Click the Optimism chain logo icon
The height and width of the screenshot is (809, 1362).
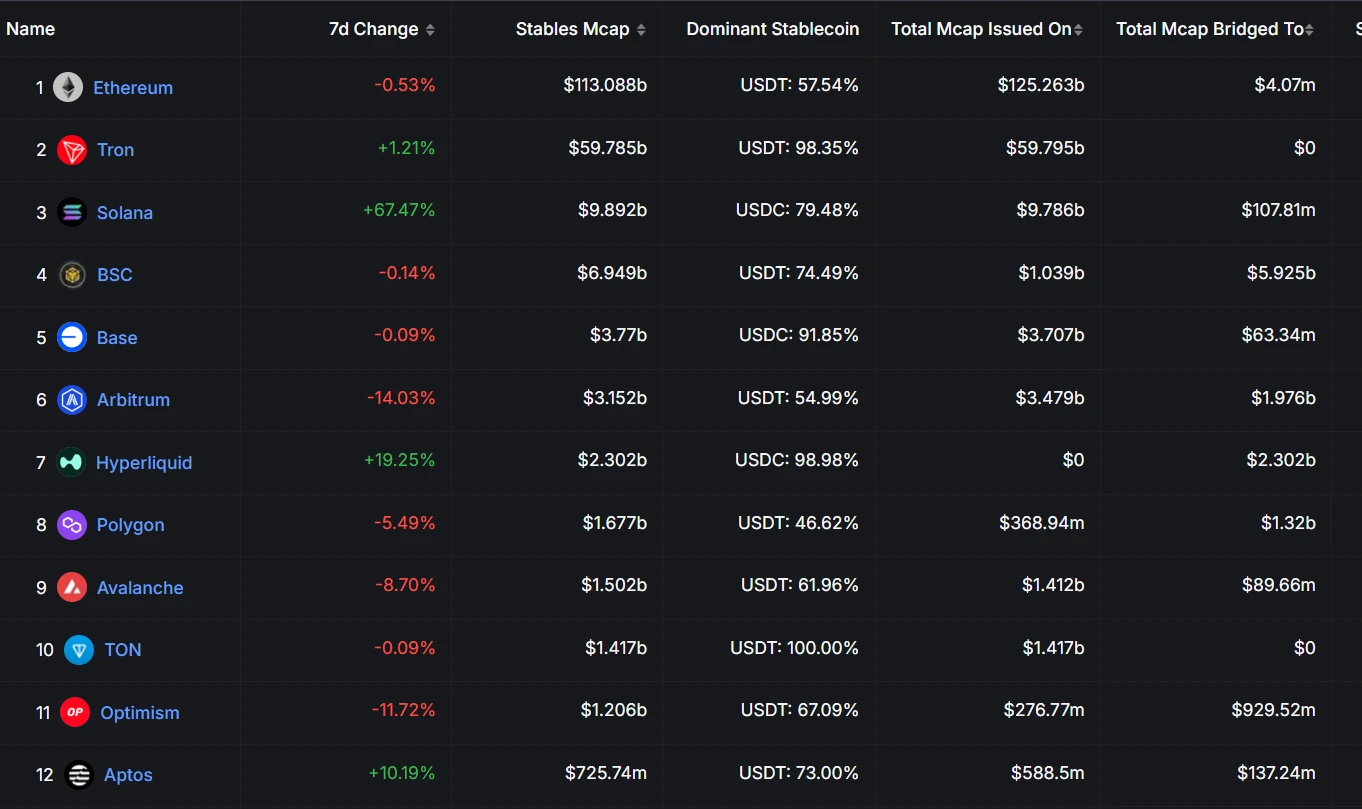[75, 712]
